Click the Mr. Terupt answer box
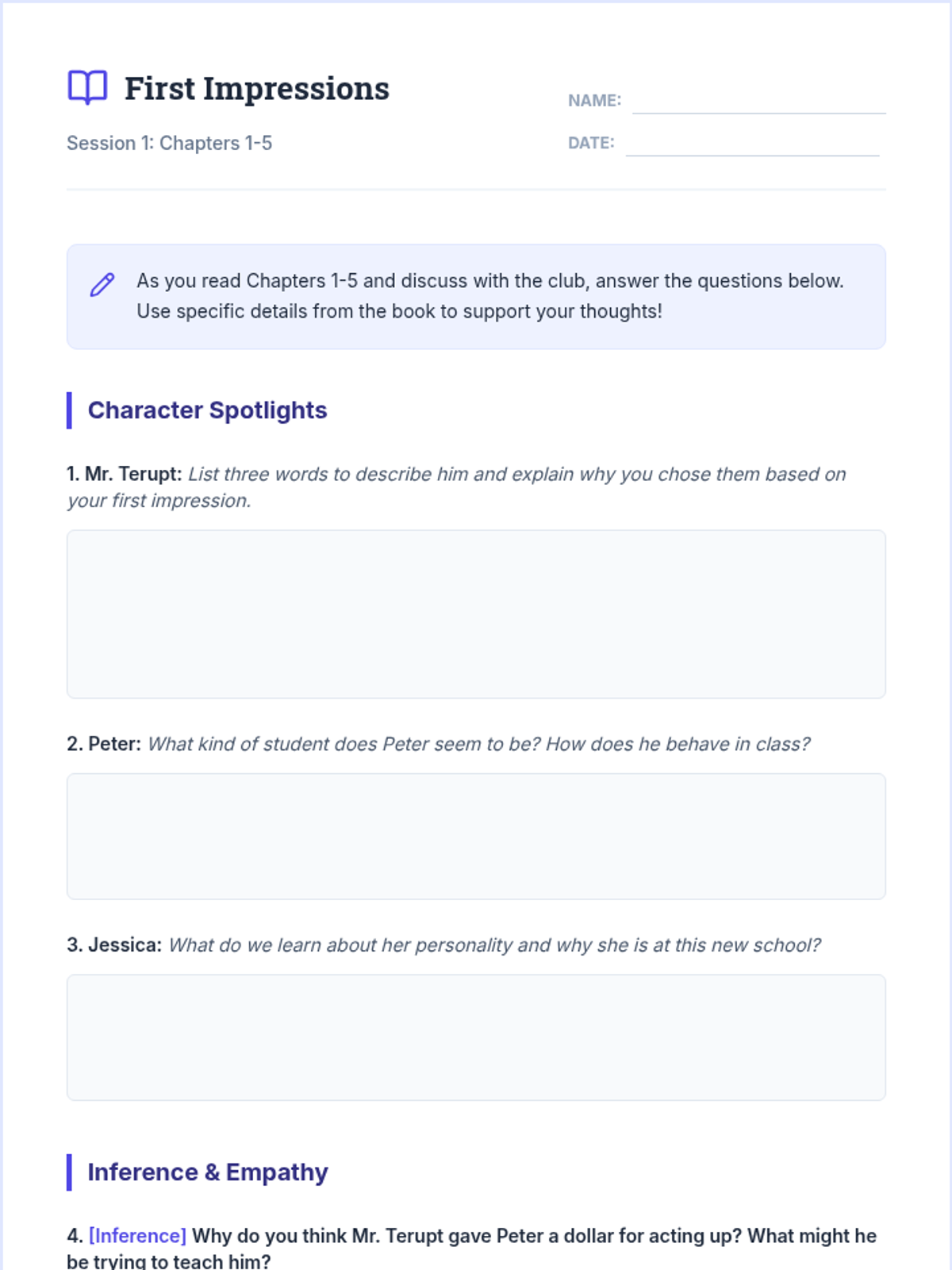This screenshot has height=1270, width=952. pyautogui.click(x=476, y=614)
